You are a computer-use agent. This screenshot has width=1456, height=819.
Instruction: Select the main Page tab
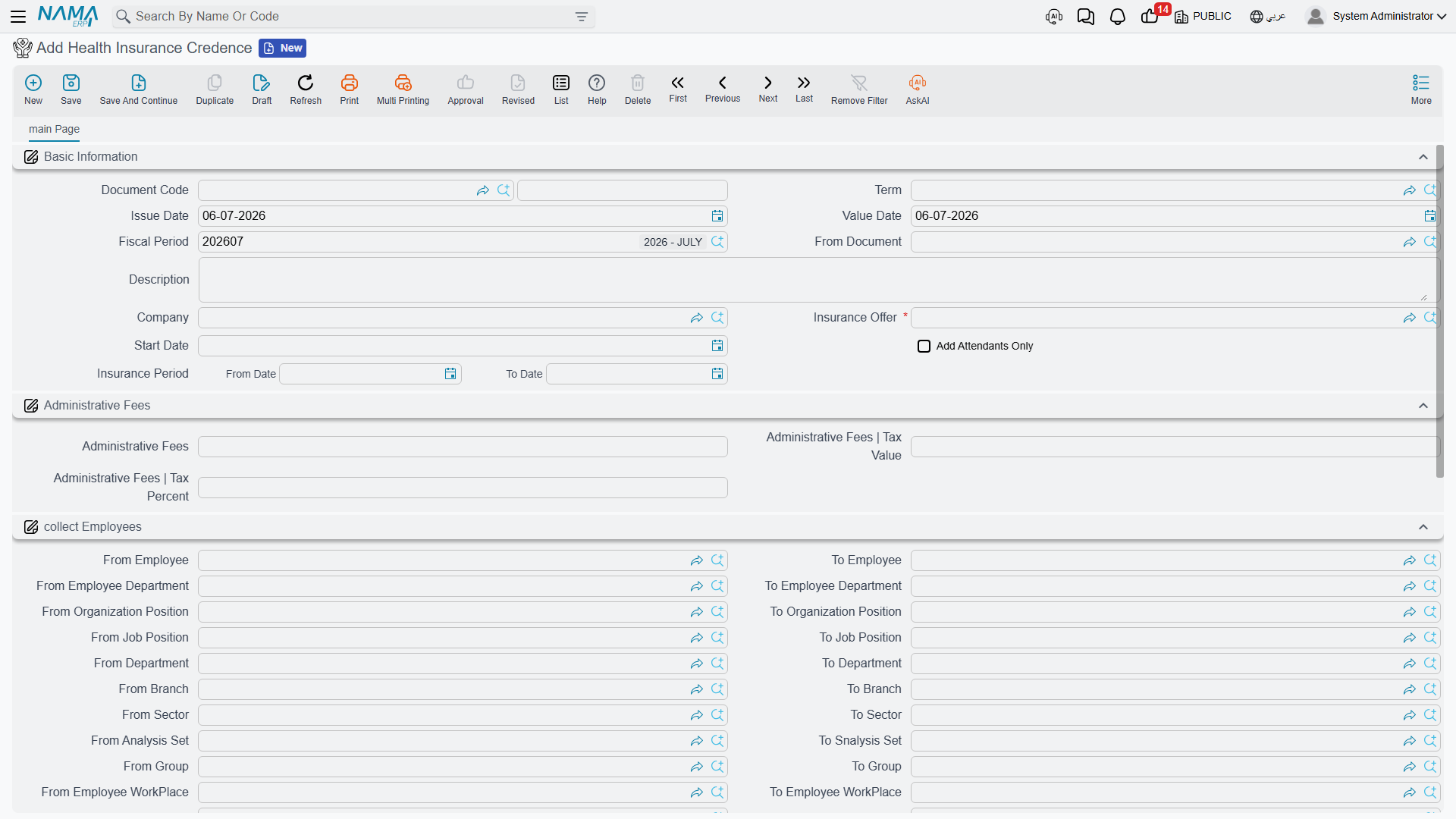coord(54,129)
